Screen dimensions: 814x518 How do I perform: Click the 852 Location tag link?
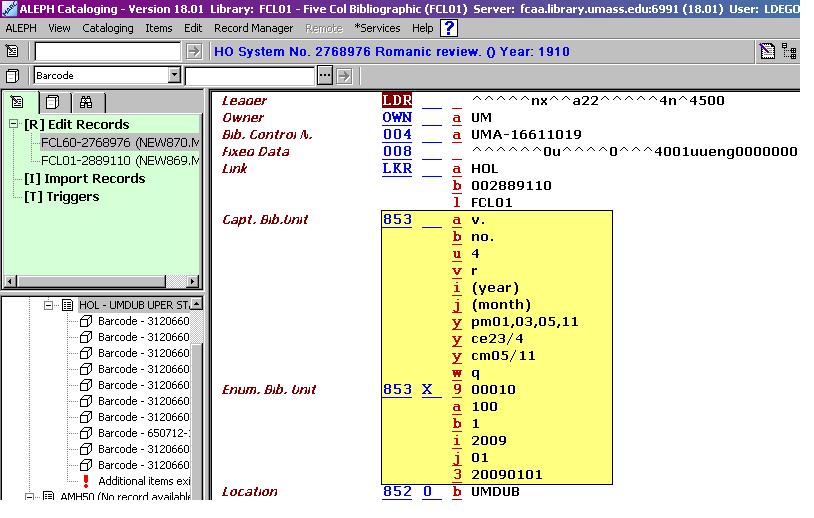click(x=396, y=492)
